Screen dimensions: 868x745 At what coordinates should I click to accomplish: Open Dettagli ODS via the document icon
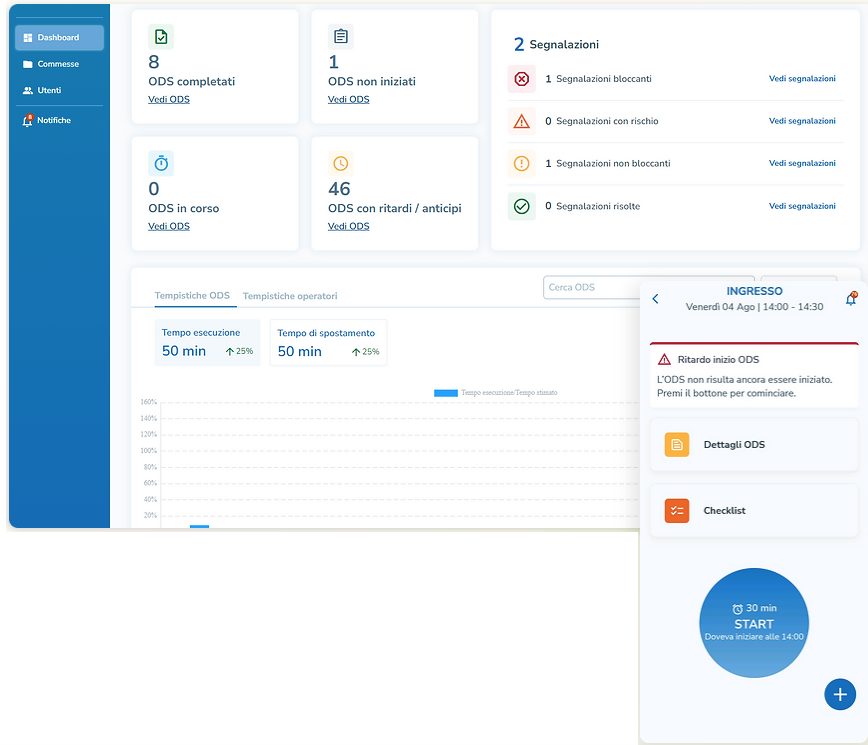point(679,444)
